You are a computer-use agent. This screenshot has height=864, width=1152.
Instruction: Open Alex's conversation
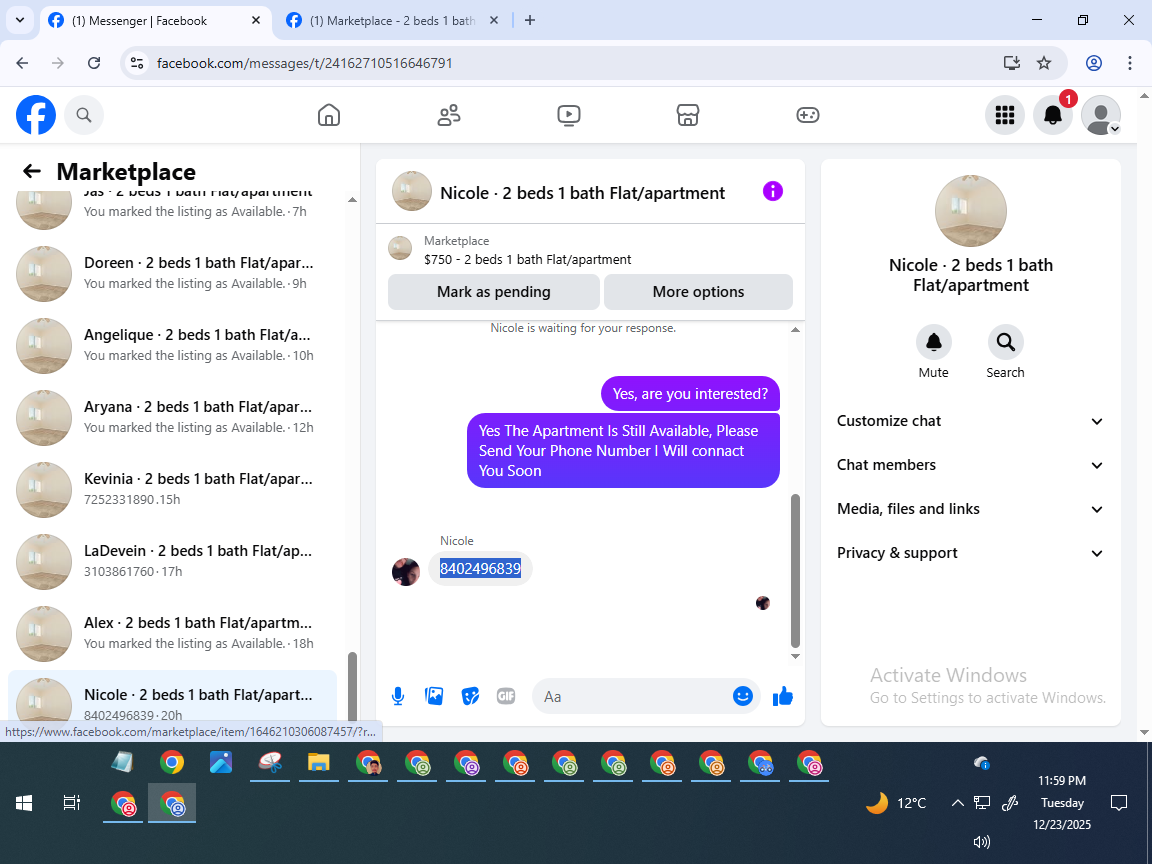173,633
